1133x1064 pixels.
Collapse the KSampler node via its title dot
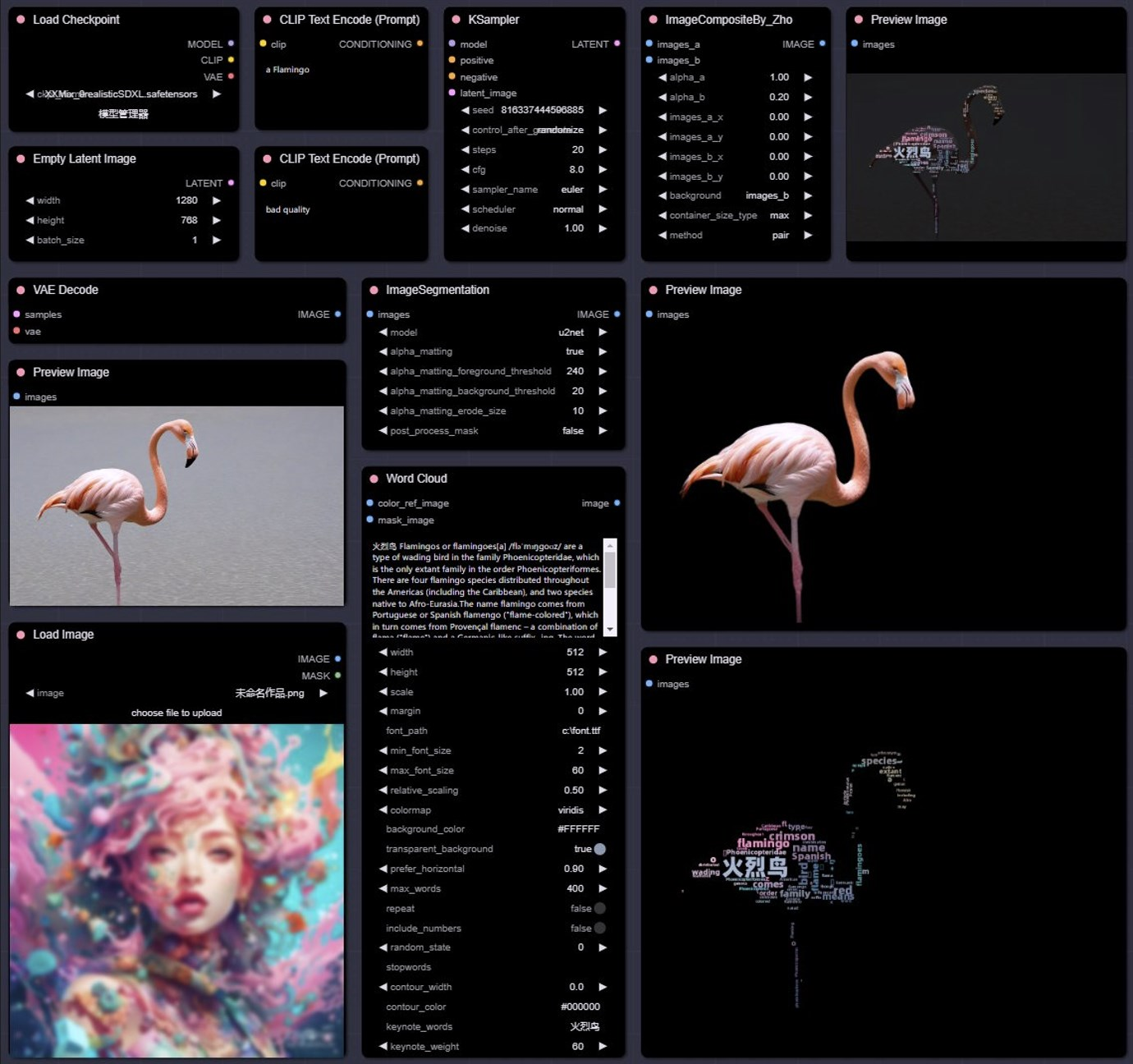coord(456,20)
